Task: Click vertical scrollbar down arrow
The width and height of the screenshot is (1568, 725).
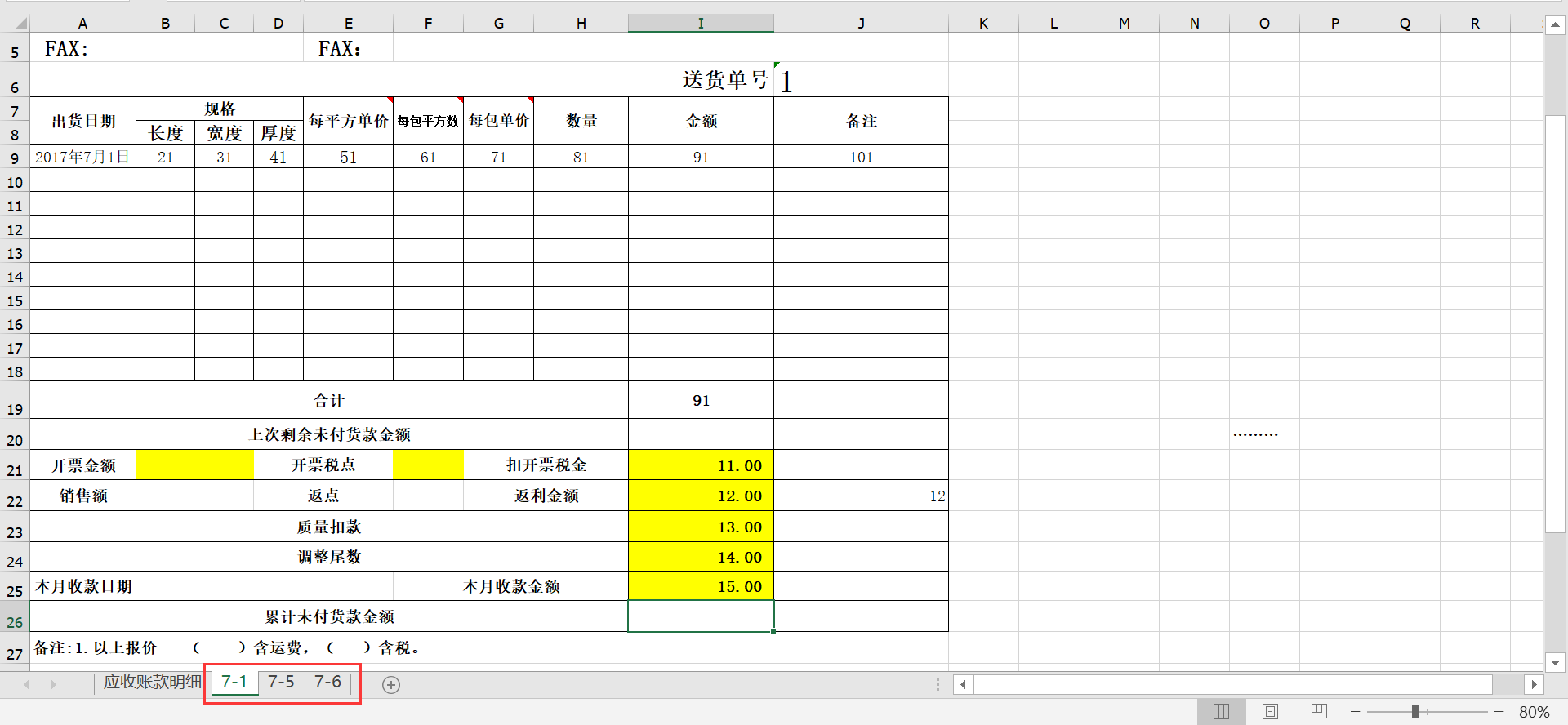Action: click(x=1555, y=662)
